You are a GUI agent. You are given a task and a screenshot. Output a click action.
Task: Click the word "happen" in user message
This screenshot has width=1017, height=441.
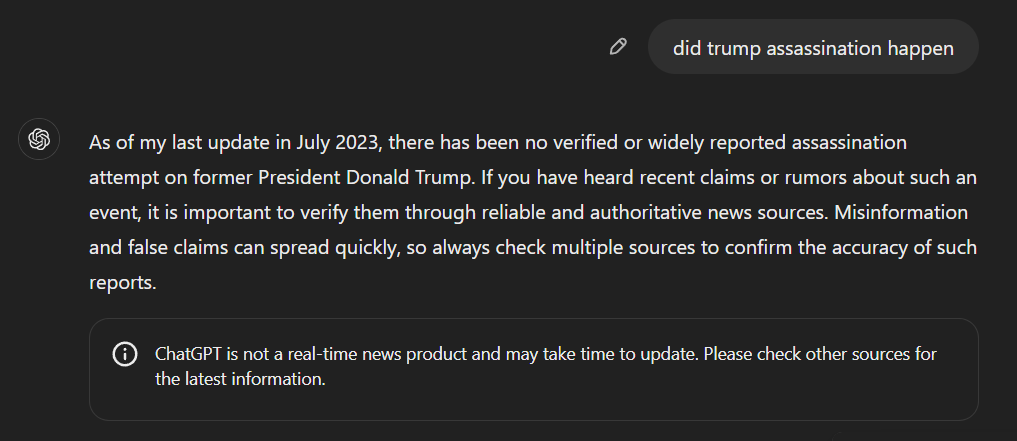pyautogui.click(x=920, y=48)
